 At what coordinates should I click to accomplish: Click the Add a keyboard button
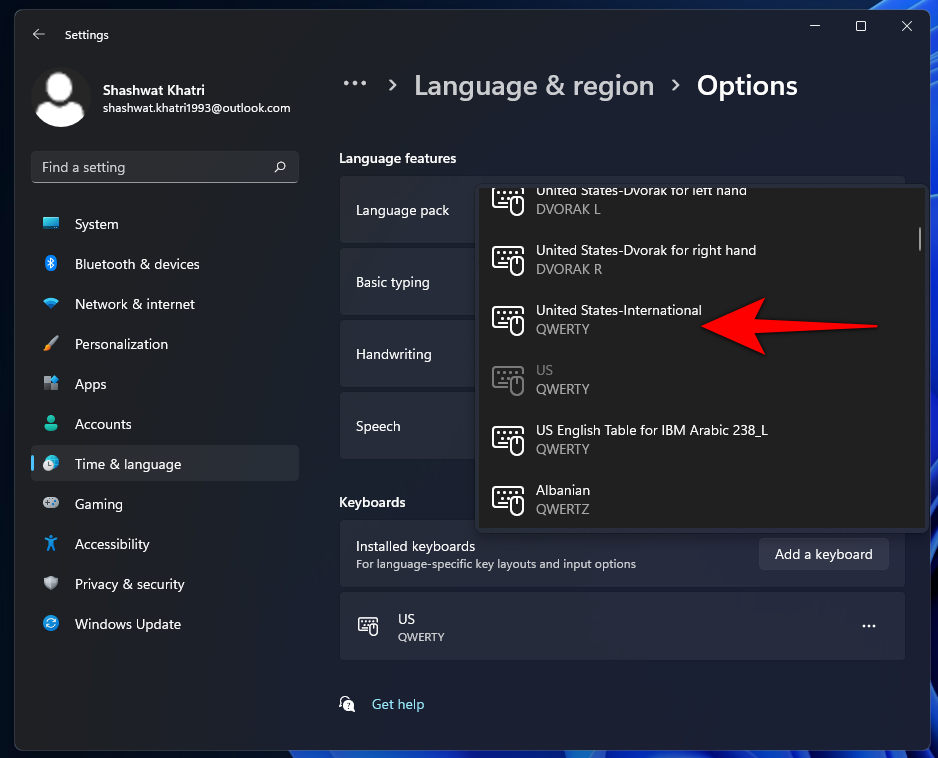pyautogui.click(x=823, y=554)
